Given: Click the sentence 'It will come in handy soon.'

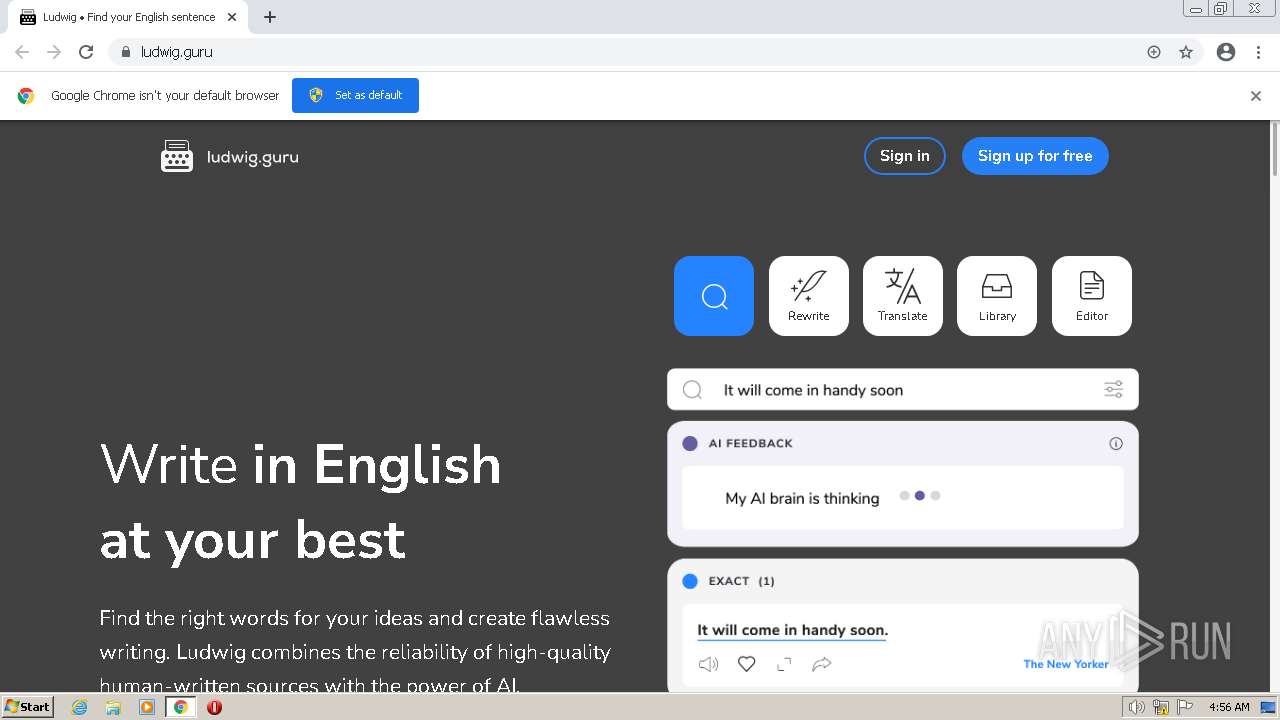Looking at the screenshot, I should point(792,630).
